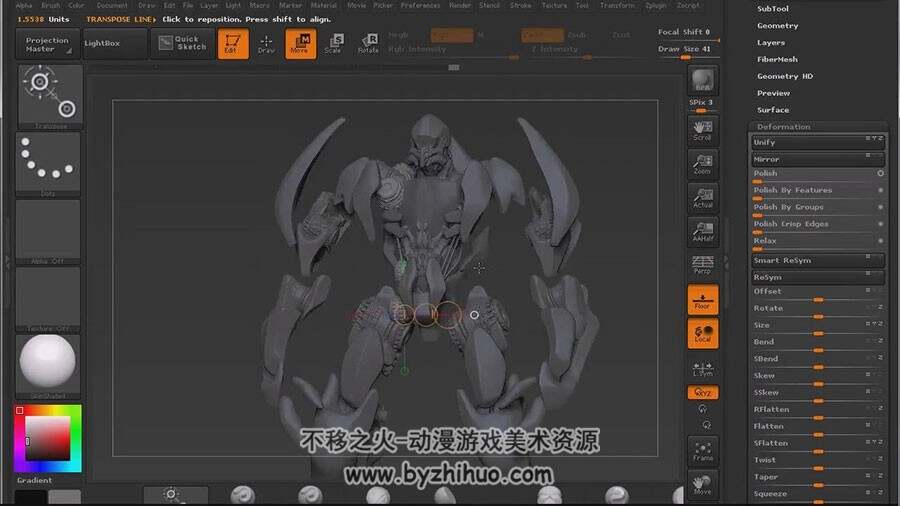
Task: Expand the Surface section
Action: 773,110
